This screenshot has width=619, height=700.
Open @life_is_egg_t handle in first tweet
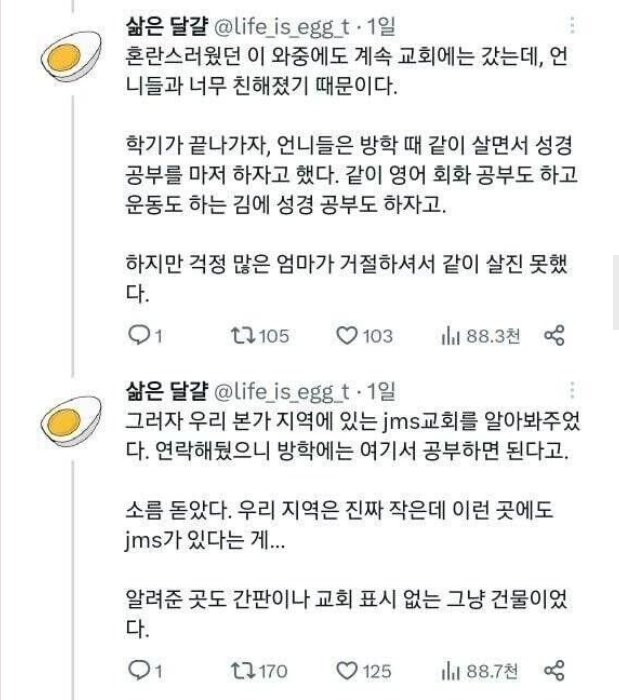pos(282,27)
